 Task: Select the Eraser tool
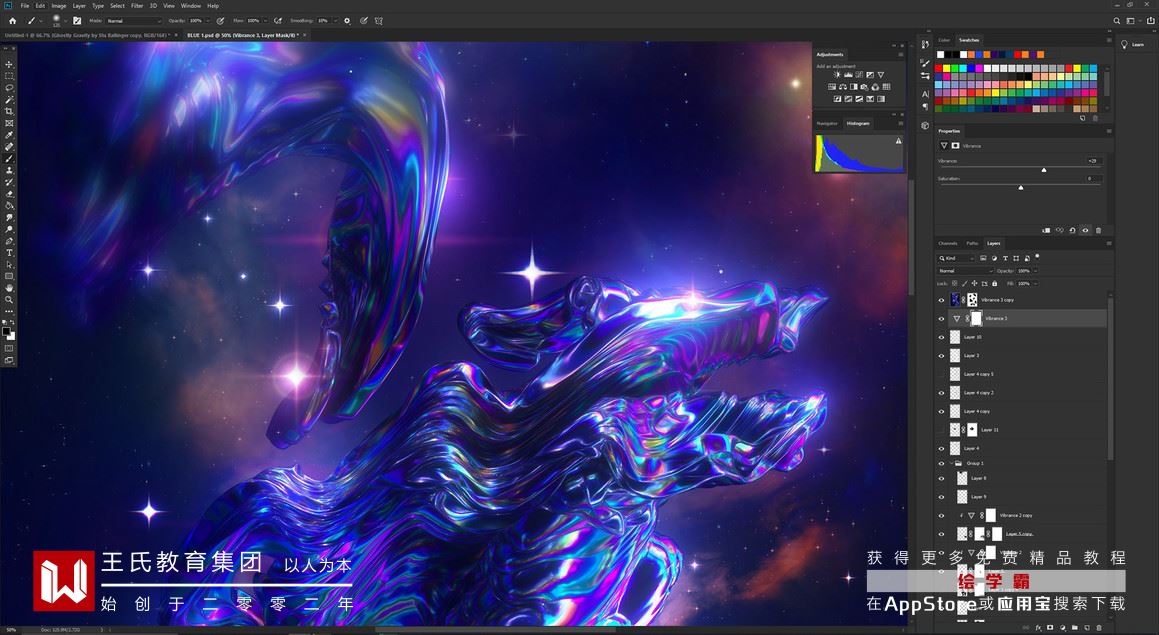pyautogui.click(x=9, y=194)
